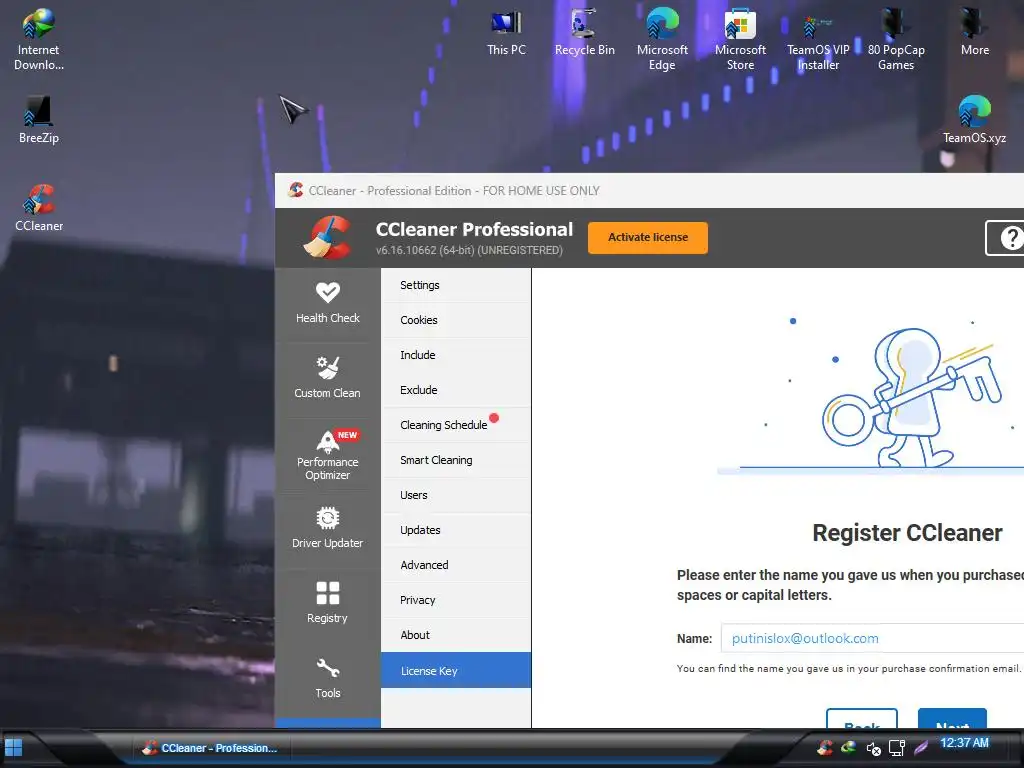Viewport: 1024px width, 768px height.
Task: Open Driver Updater section
Action: pos(327,528)
